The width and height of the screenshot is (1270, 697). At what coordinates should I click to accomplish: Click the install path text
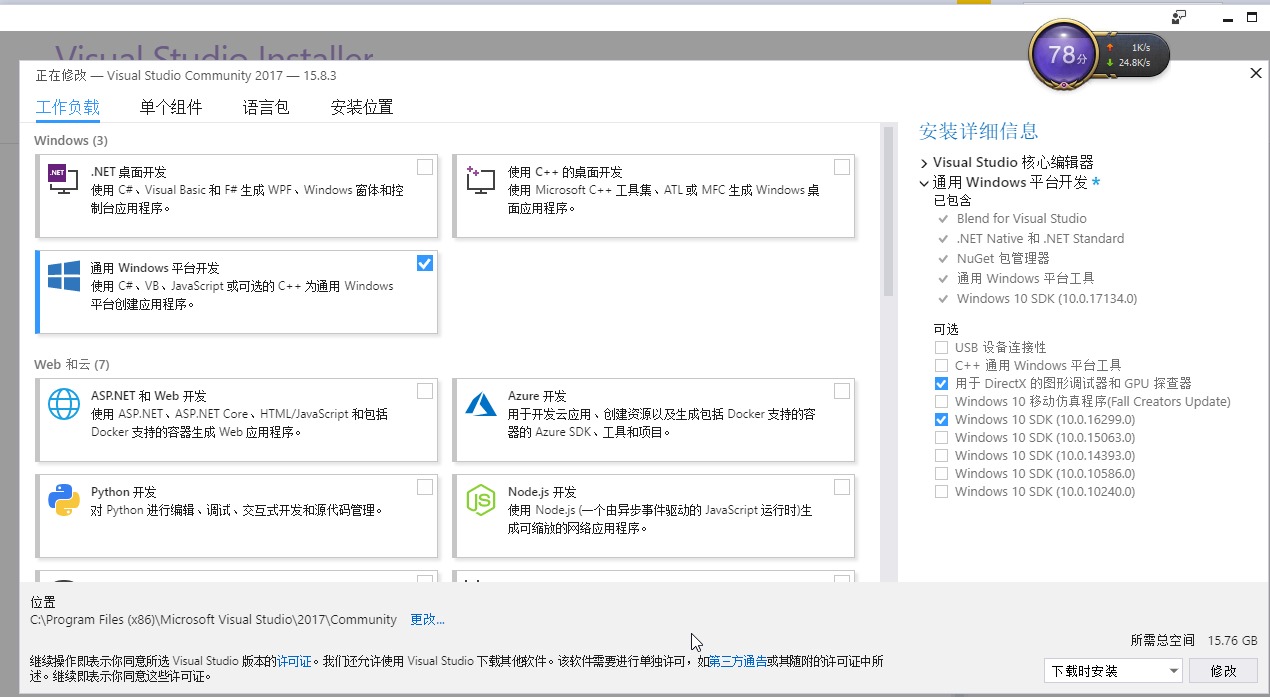tap(214, 620)
